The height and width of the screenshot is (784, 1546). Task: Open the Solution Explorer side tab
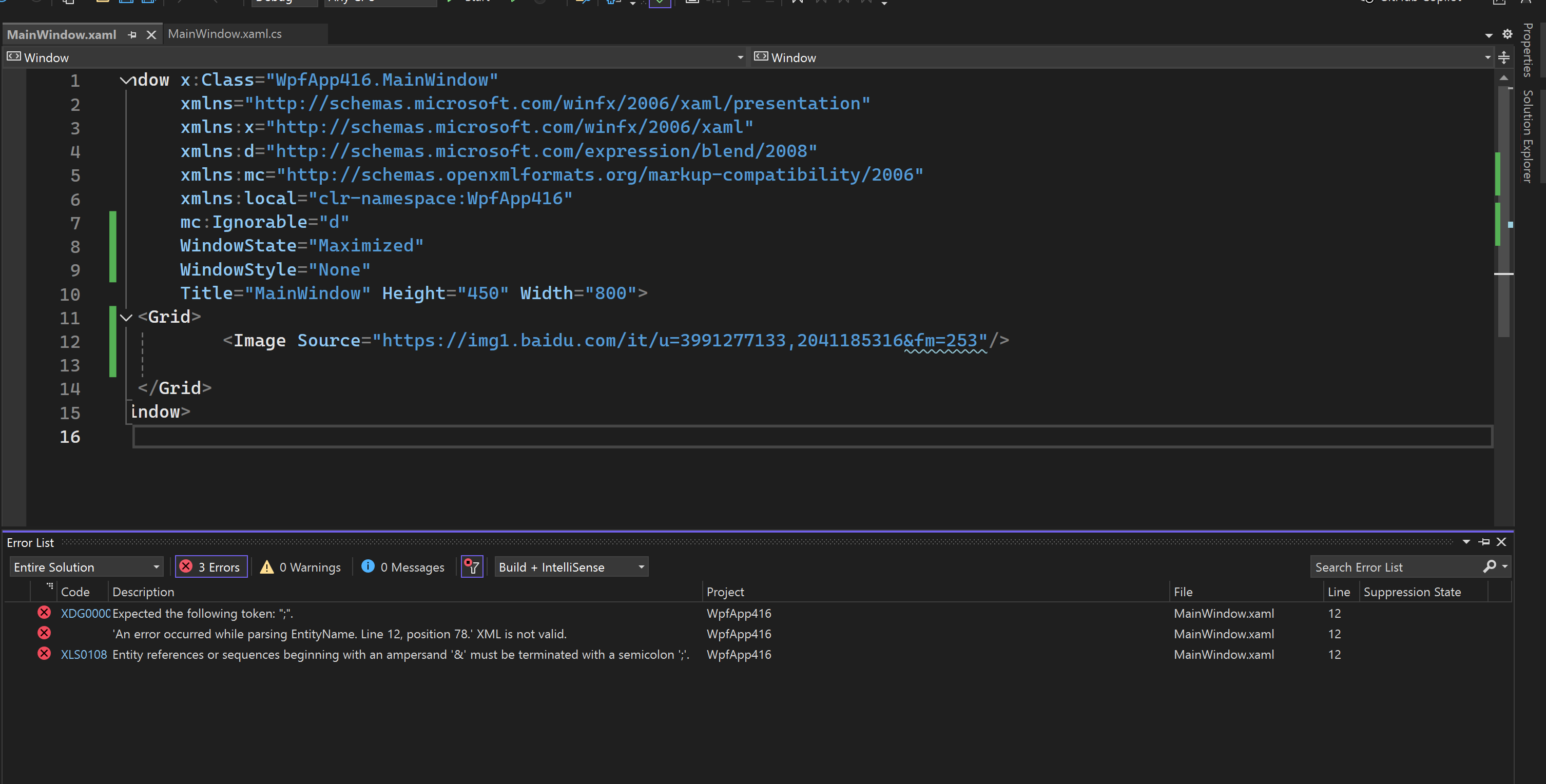coord(1528,136)
